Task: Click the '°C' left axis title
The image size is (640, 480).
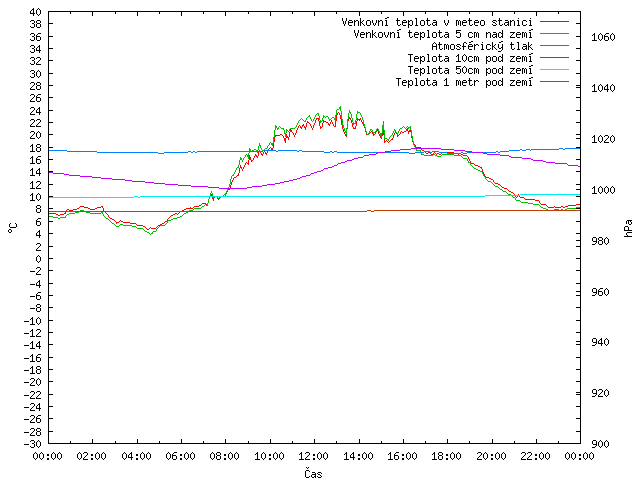Action: (13, 228)
